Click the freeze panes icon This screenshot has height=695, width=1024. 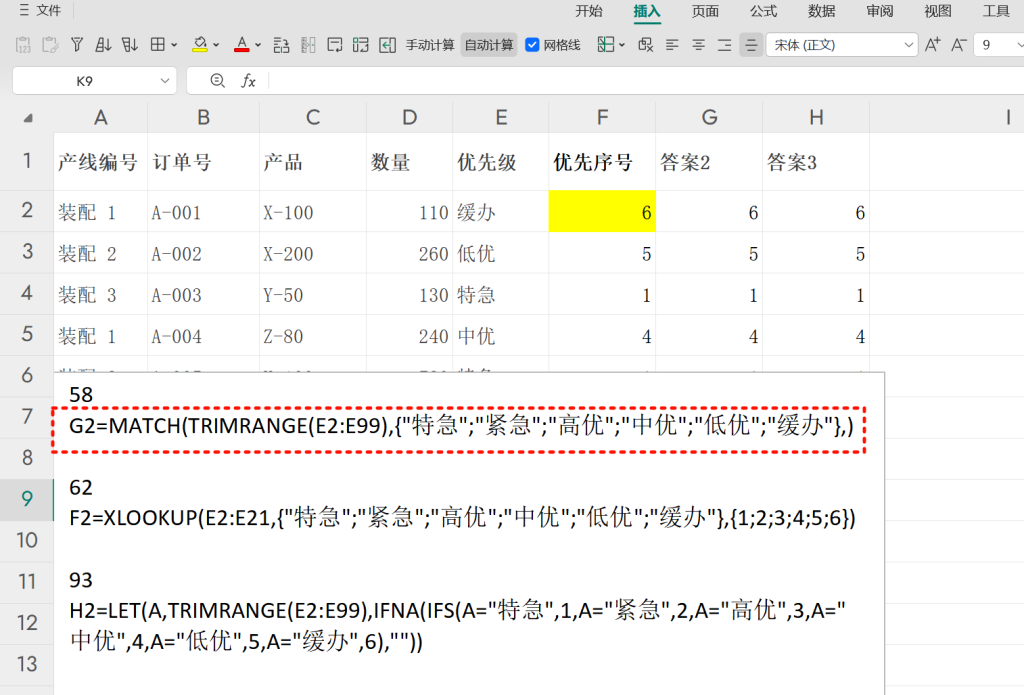tap(605, 44)
